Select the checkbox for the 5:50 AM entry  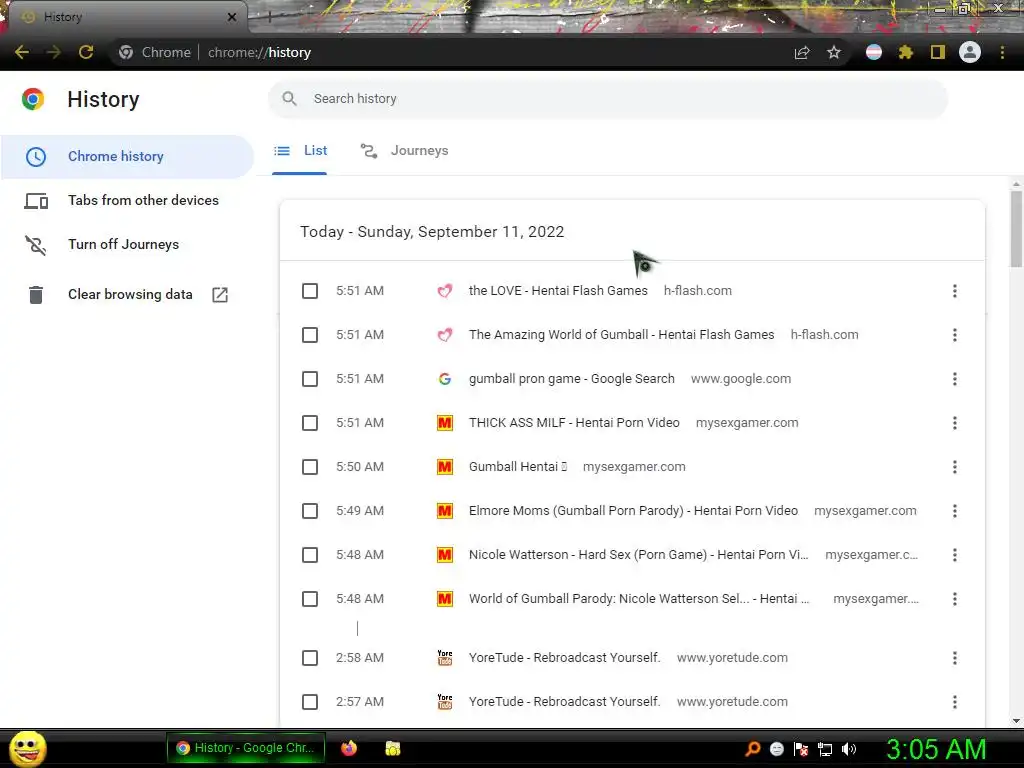pos(310,467)
